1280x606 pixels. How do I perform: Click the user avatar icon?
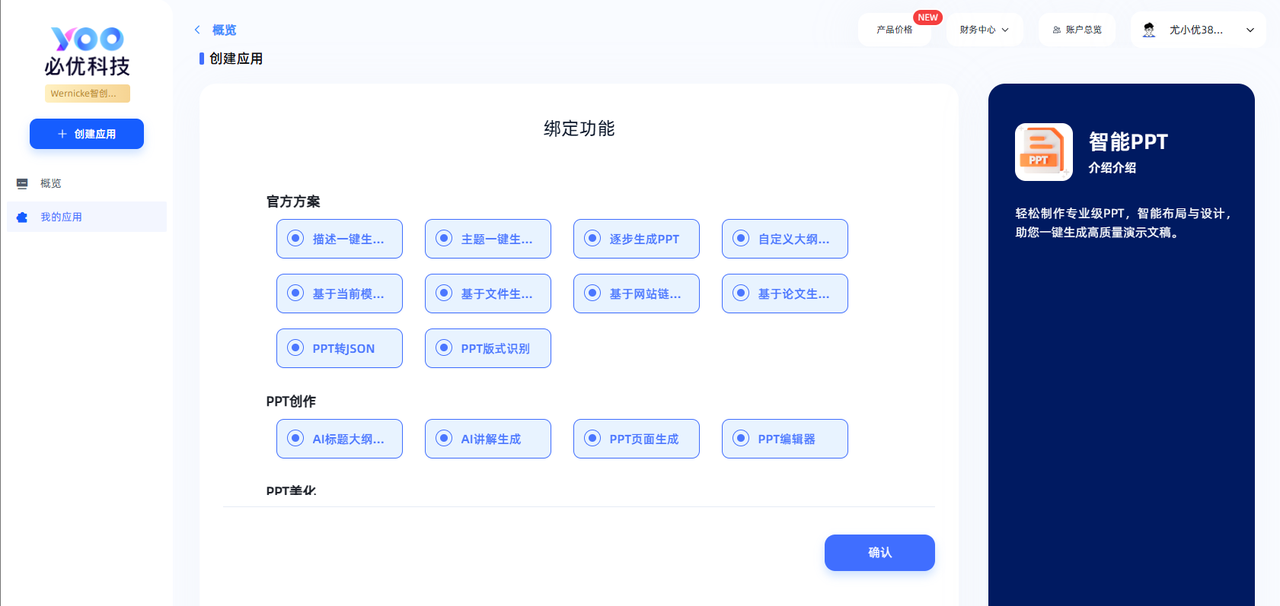(x=1149, y=30)
